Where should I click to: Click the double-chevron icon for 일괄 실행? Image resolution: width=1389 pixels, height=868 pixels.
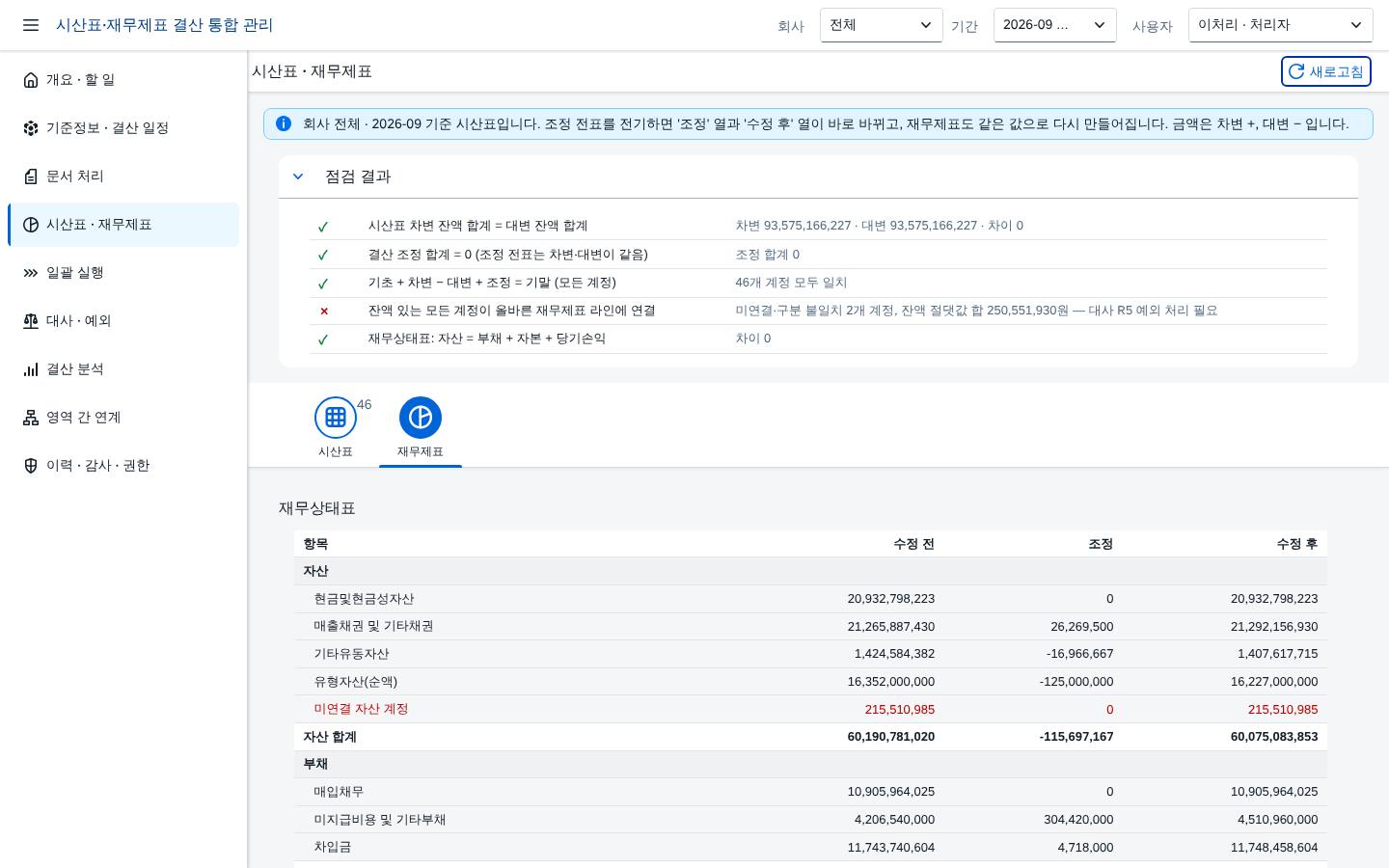(x=31, y=273)
